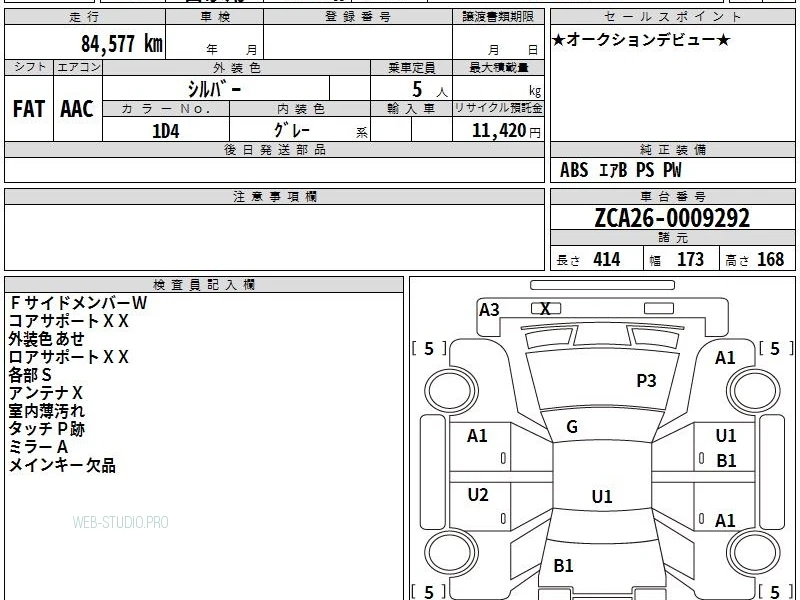Click interior color グレー
This screenshot has width=800, height=600.
click(292, 130)
